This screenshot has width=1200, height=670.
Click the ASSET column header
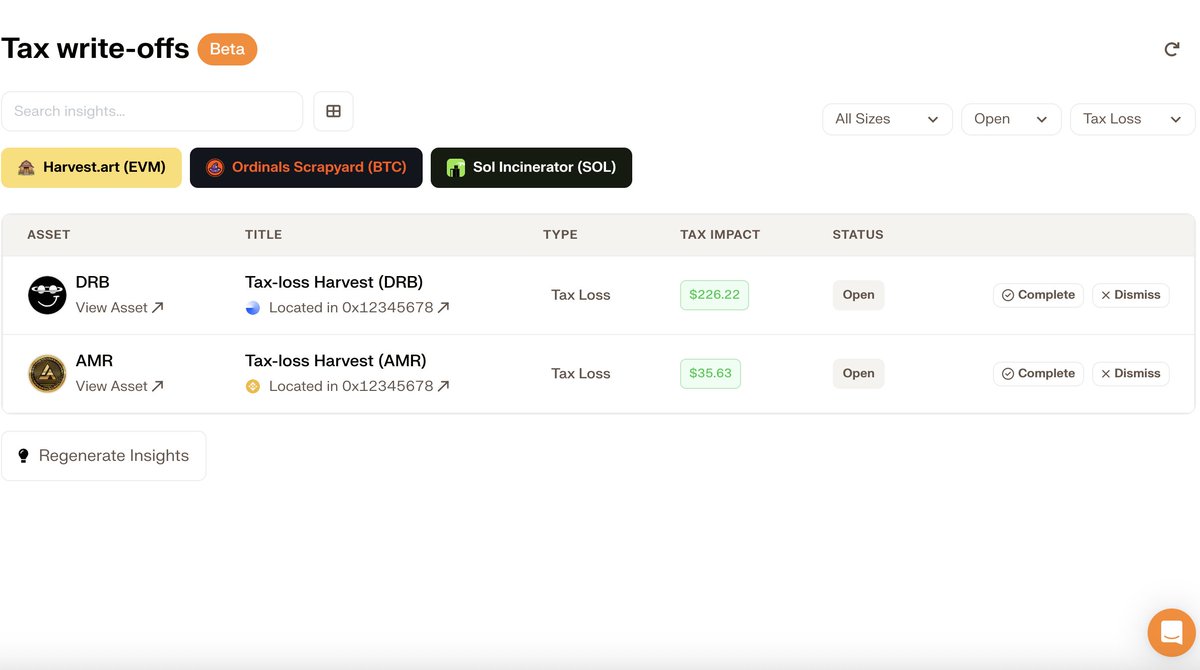click(48, 235)
